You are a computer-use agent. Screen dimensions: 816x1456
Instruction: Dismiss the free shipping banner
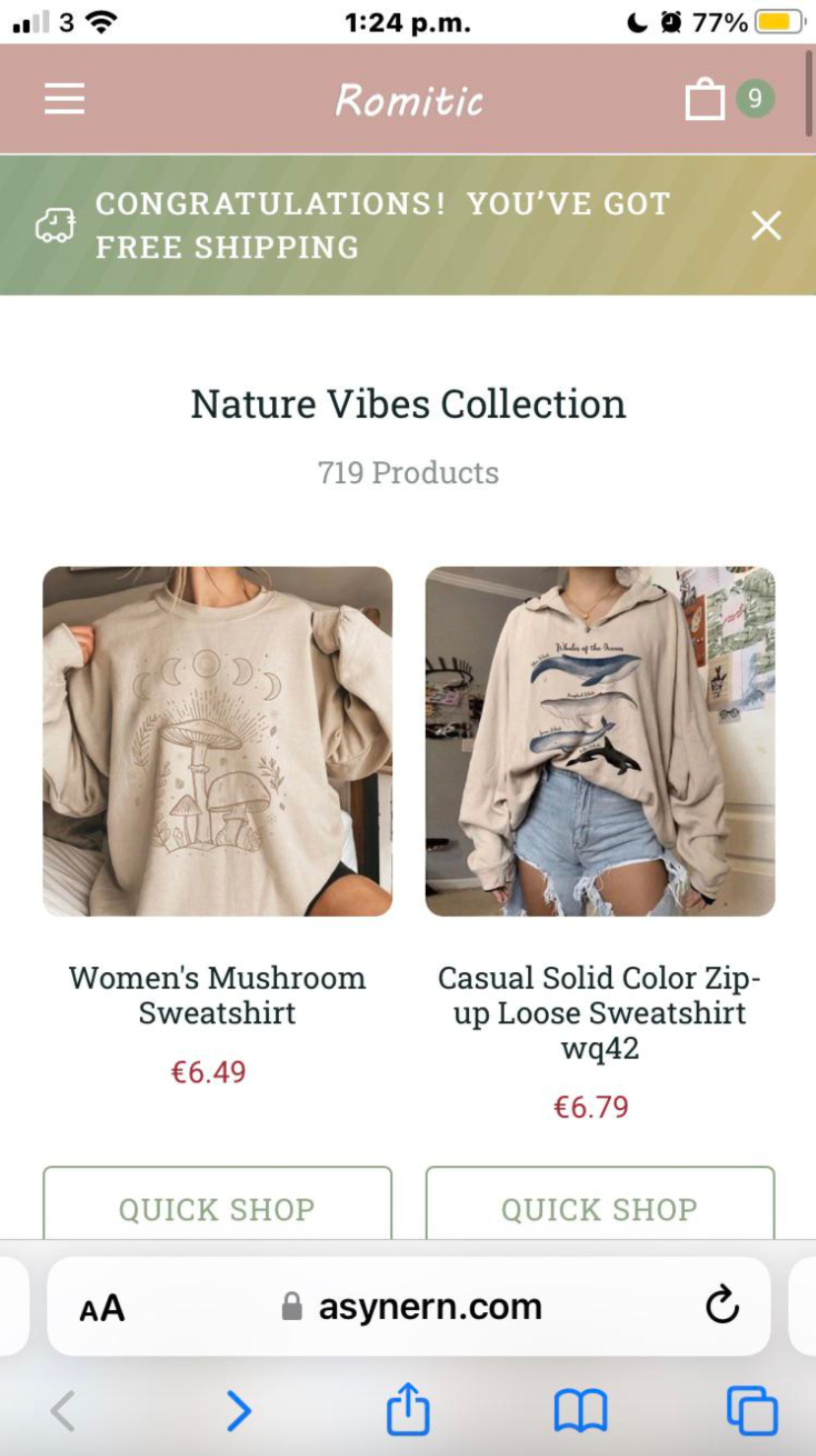[x=766, y=226]
